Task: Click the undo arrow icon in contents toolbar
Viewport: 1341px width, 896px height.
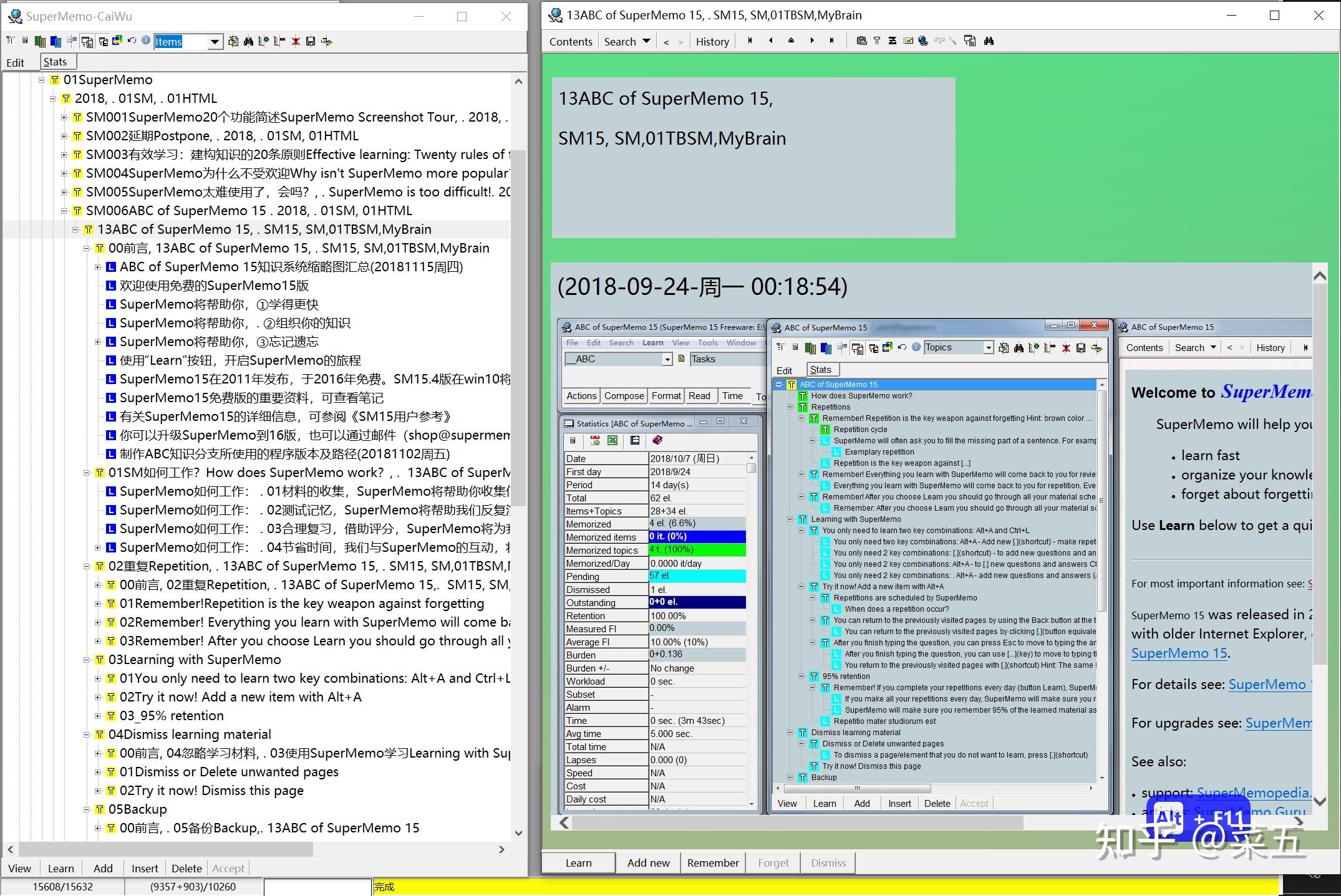Action: point(132,41)
